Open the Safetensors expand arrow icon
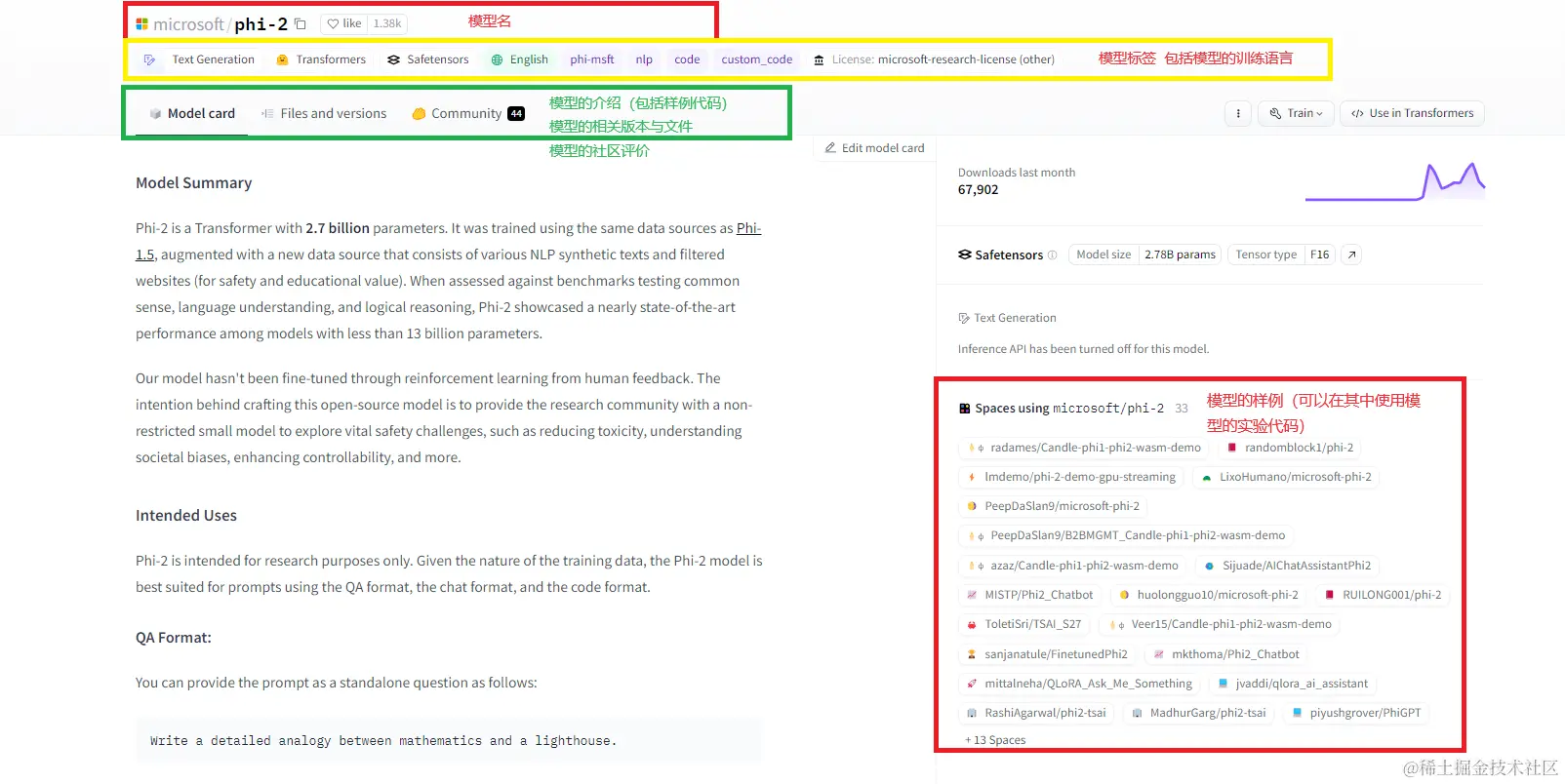This screenshot has width=1565, height=784. (x=1351, y=255)
